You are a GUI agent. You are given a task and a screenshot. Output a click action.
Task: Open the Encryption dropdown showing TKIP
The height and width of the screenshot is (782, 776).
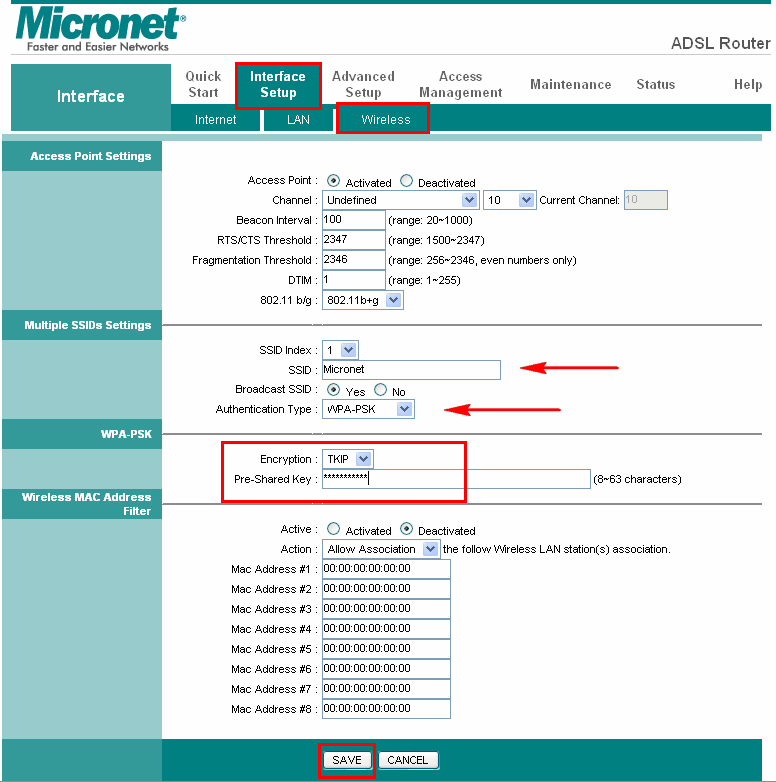348,459
